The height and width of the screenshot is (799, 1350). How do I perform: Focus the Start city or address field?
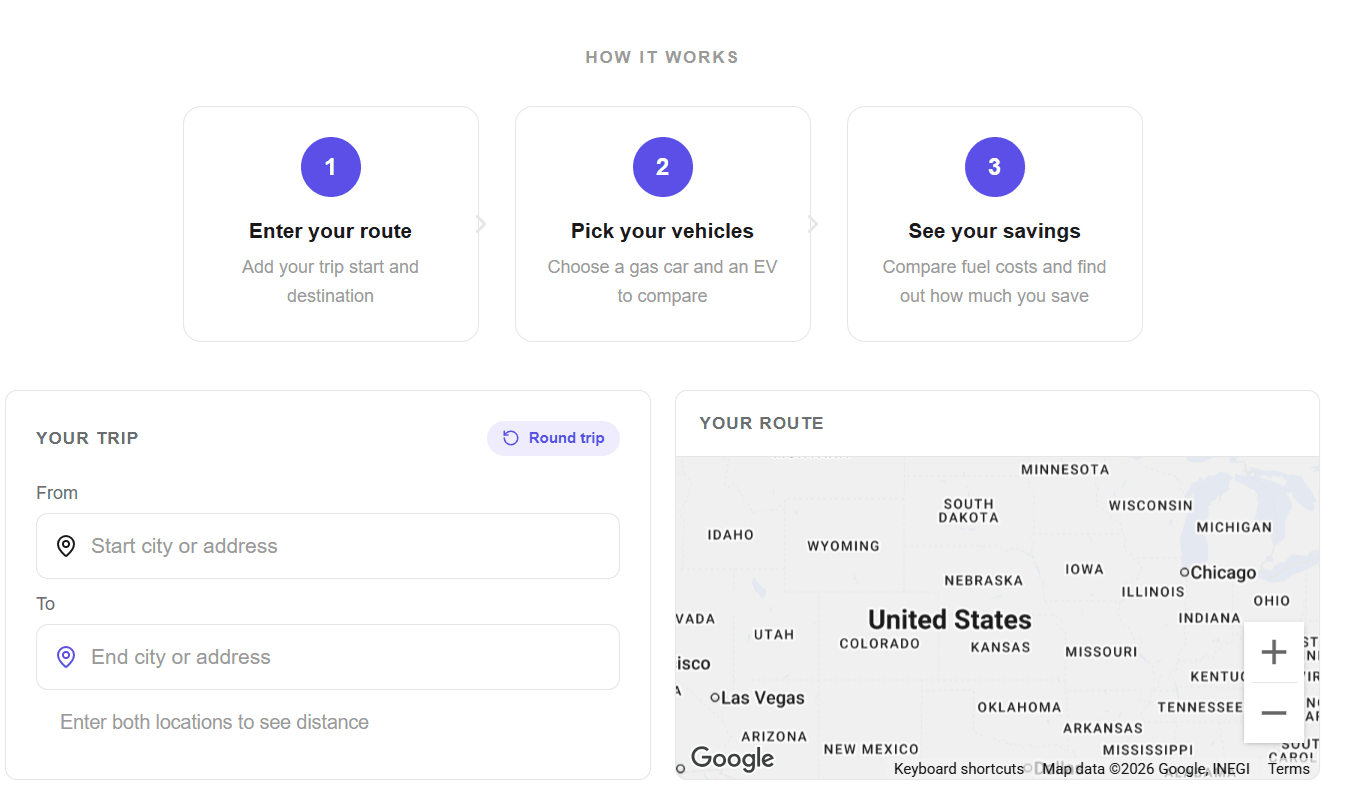tap(328, 546)
